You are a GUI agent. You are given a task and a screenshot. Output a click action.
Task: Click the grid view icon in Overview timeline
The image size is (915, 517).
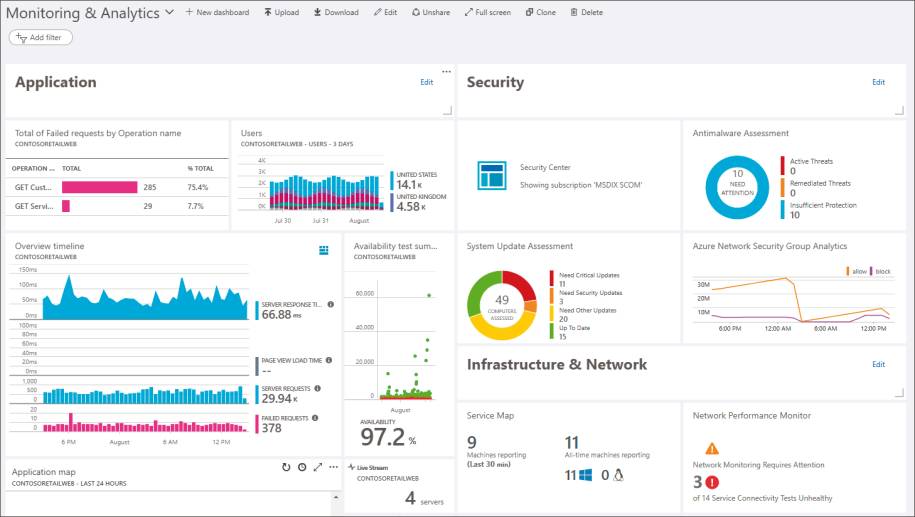coord(324,250)
